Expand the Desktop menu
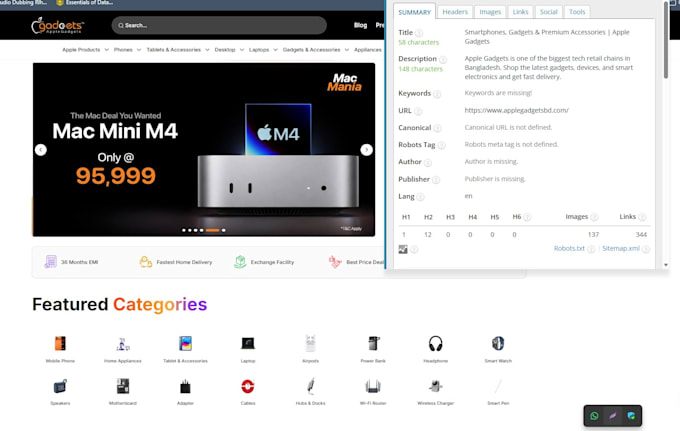 229,50
